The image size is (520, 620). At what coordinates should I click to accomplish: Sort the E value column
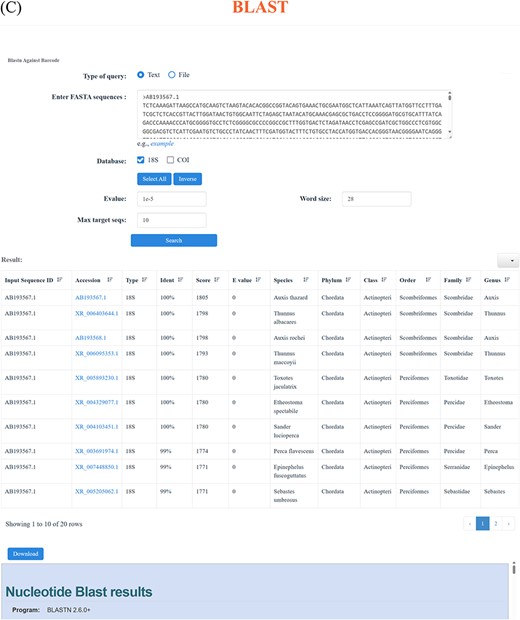[258, 280]
